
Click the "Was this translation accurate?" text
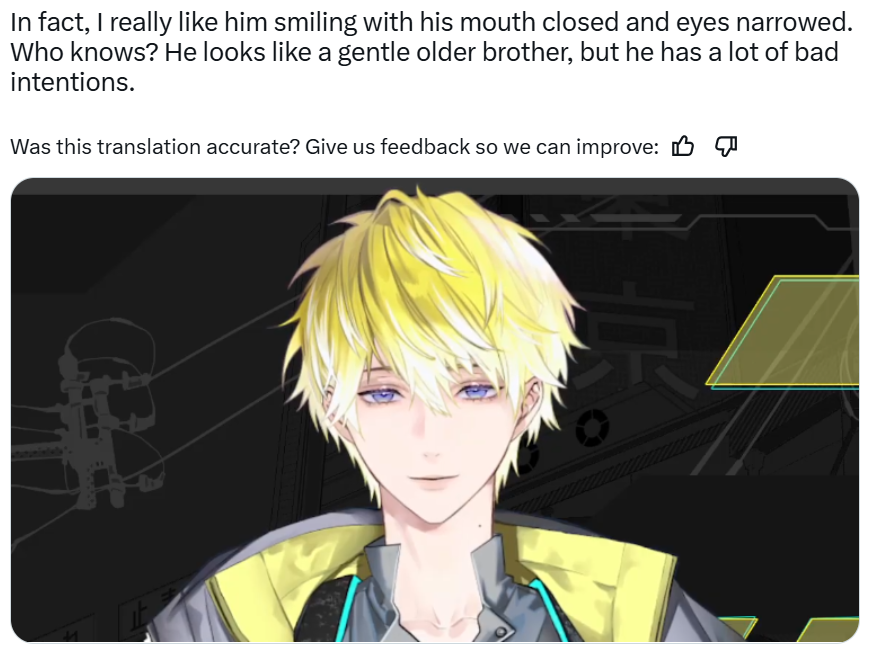pyautogui.click(x=155, y=146)
